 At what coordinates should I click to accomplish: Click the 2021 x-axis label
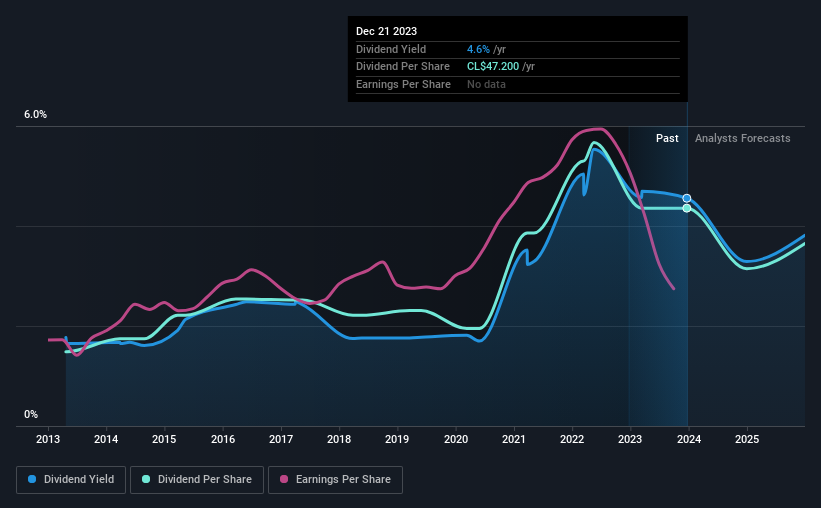(x=514, y=439)
